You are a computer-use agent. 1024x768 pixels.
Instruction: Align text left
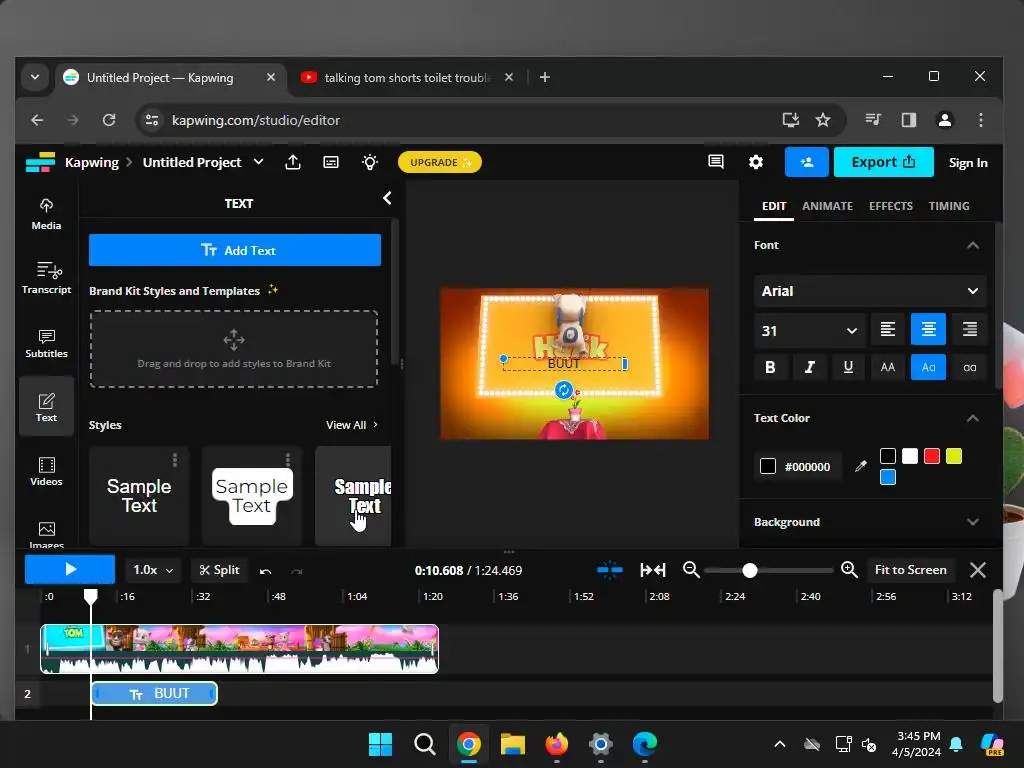pos(888,330)
